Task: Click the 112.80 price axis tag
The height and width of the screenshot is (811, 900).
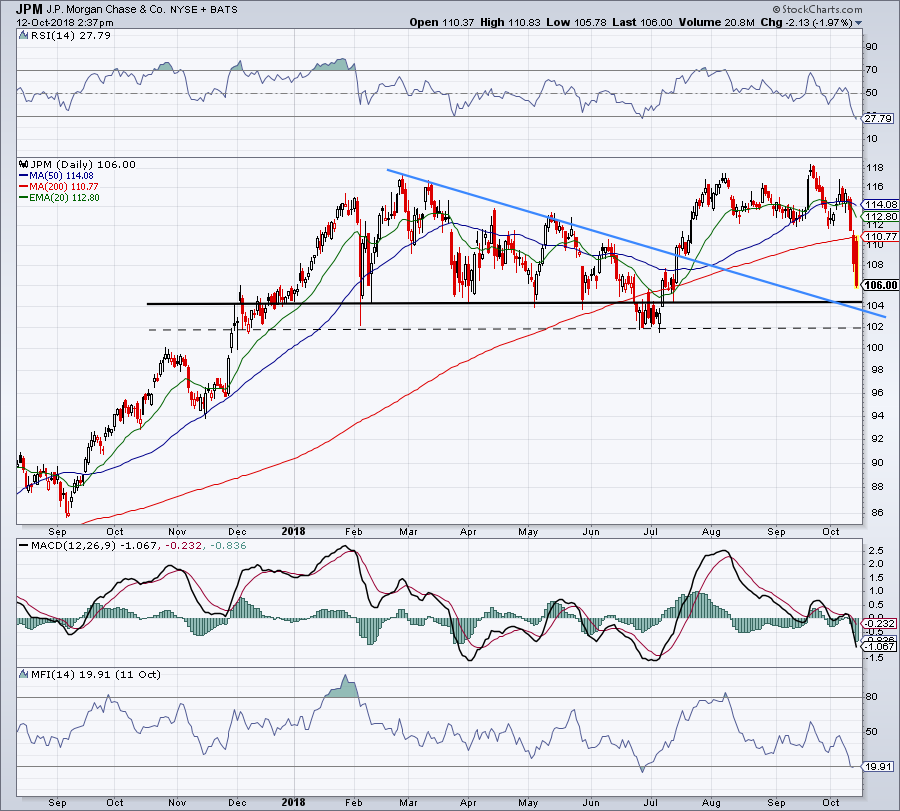Action: [x=880, y=216]
